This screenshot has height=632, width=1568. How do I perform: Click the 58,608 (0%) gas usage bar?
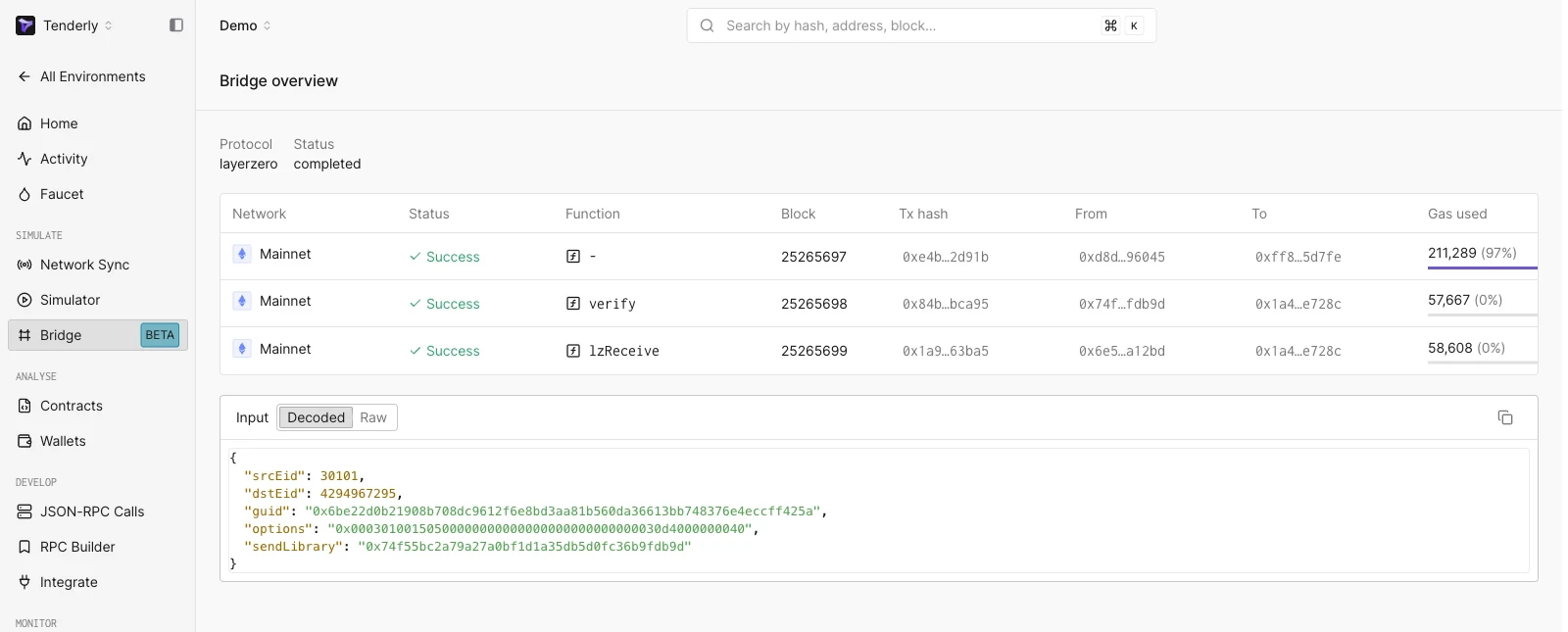coord(1482,362)
